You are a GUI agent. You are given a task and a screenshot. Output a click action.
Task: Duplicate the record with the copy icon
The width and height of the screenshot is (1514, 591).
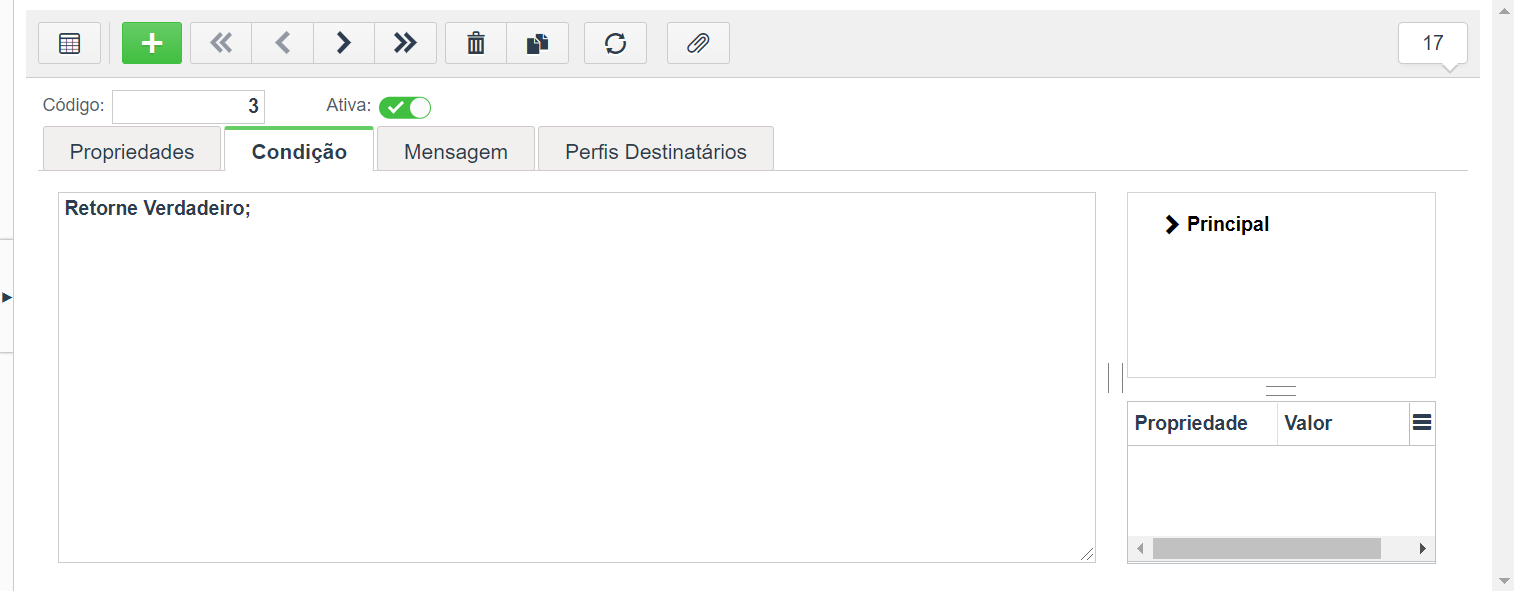tap(538, 43)
